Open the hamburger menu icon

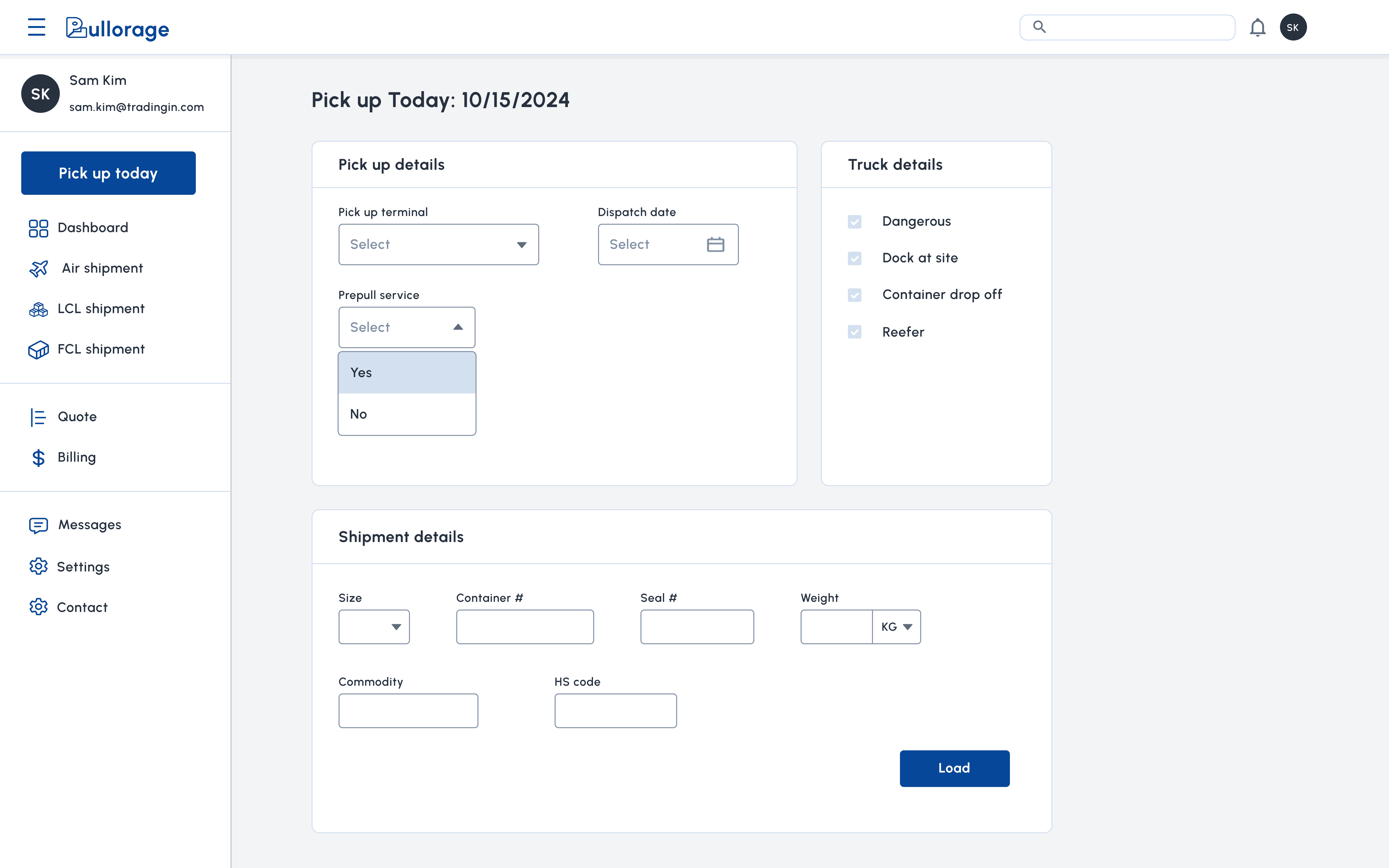tap(36, 27)
